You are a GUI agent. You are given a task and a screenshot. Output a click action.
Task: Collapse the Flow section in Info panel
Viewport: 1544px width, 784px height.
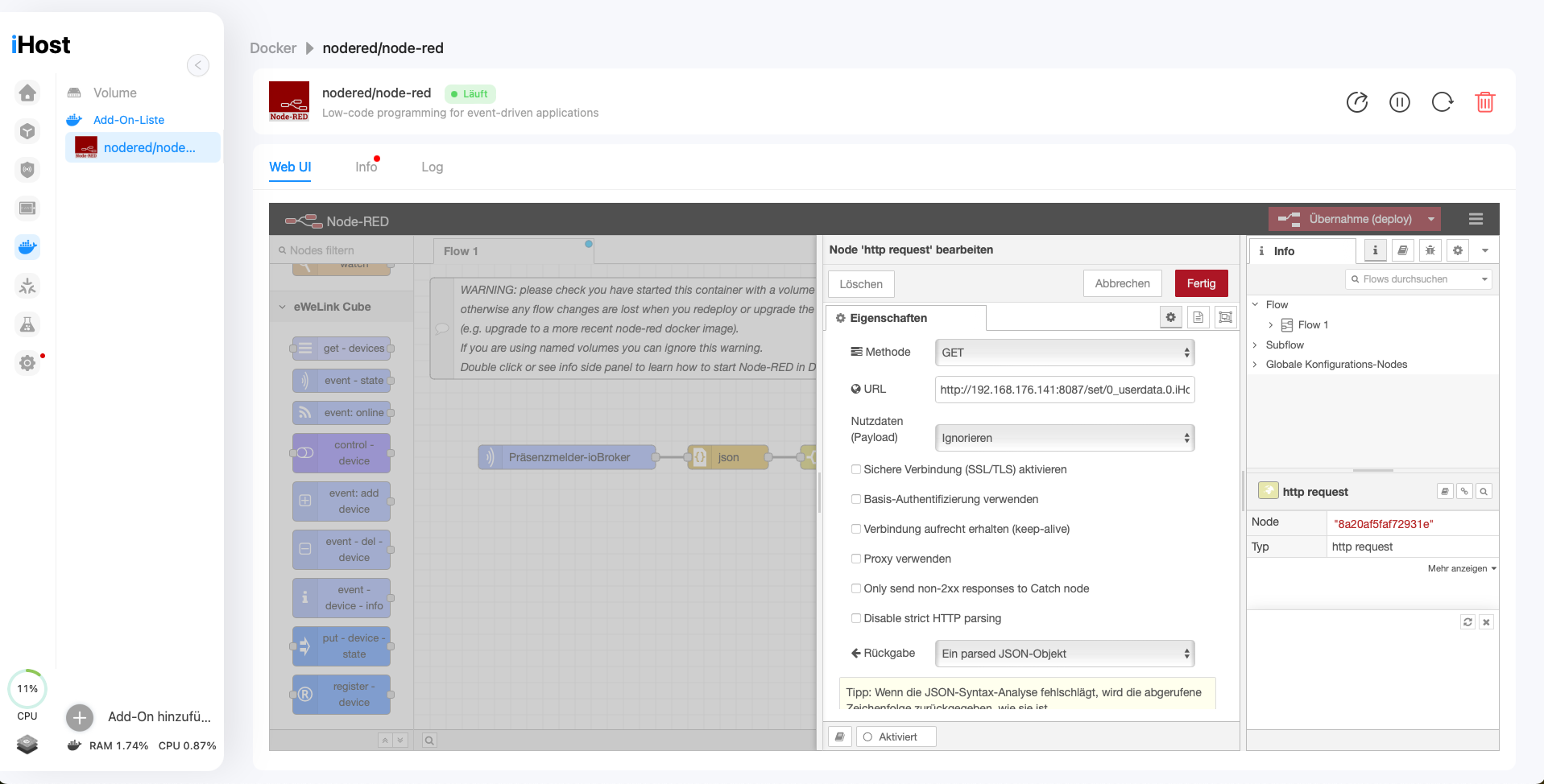pos(1255,304)
